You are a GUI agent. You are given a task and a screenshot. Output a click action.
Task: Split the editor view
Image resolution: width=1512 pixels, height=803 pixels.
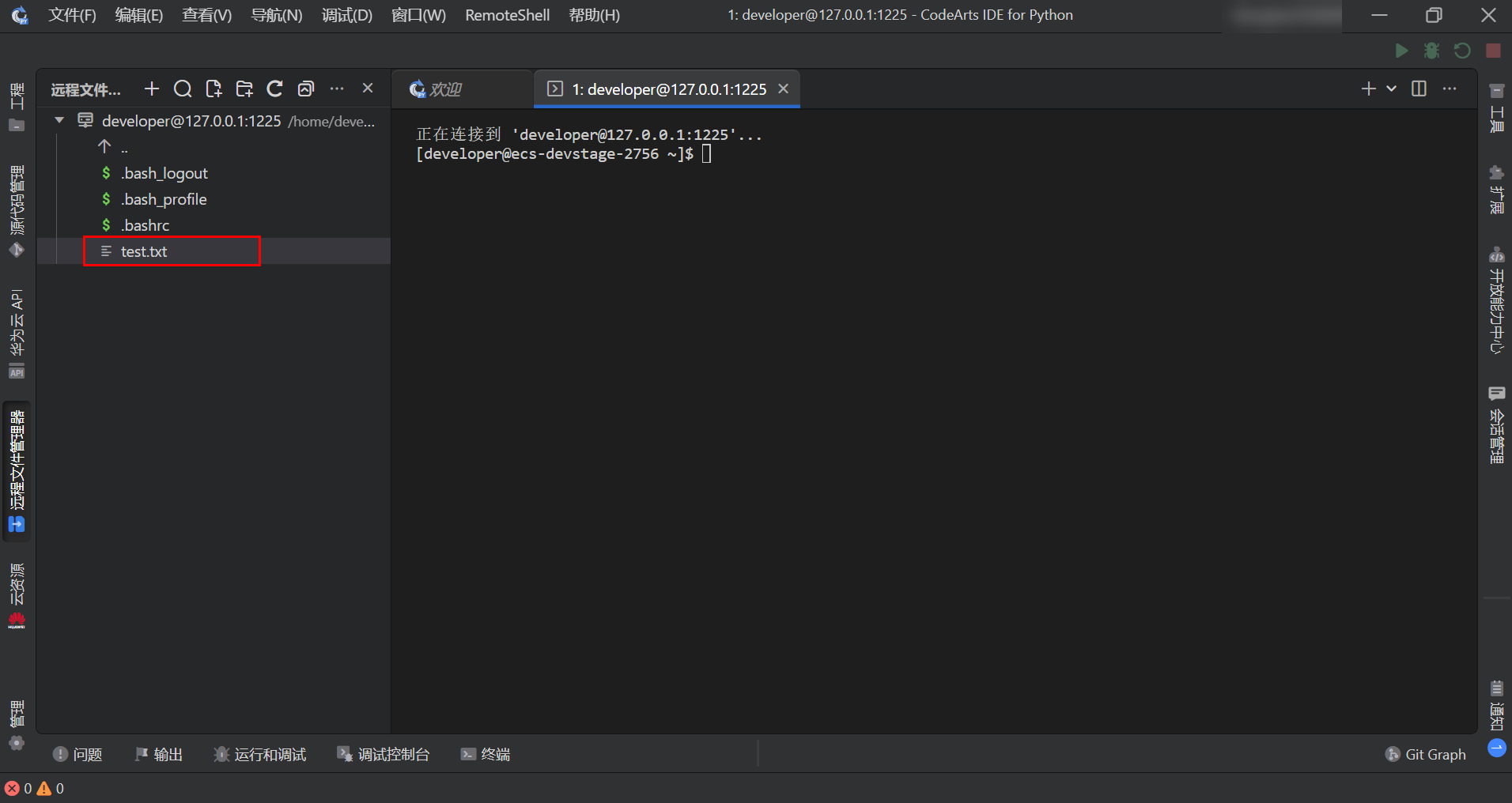point(1419,89)
